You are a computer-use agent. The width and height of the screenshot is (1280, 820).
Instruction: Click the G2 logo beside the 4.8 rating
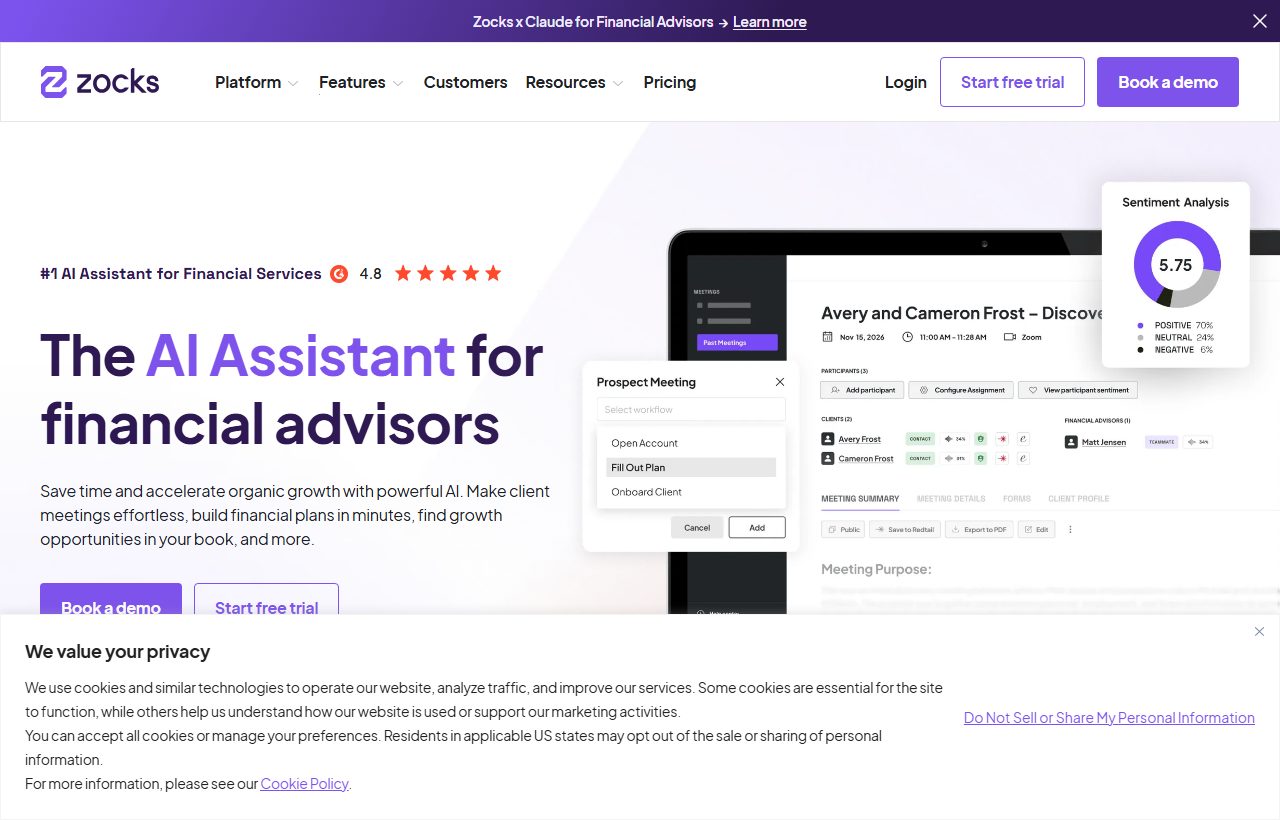[339, 273]
